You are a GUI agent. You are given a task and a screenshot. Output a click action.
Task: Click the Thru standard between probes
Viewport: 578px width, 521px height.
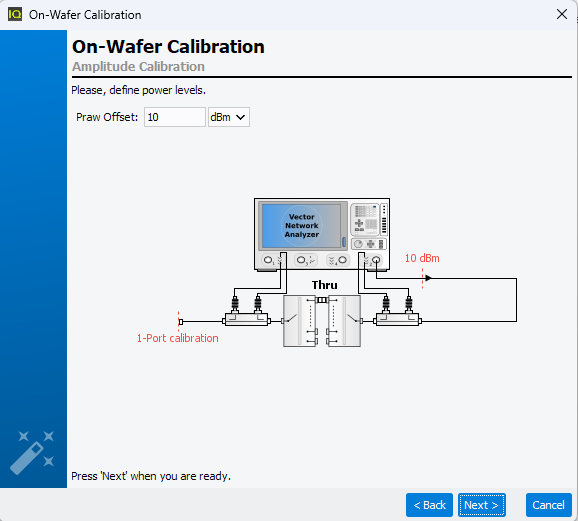(x=322, y=300)
